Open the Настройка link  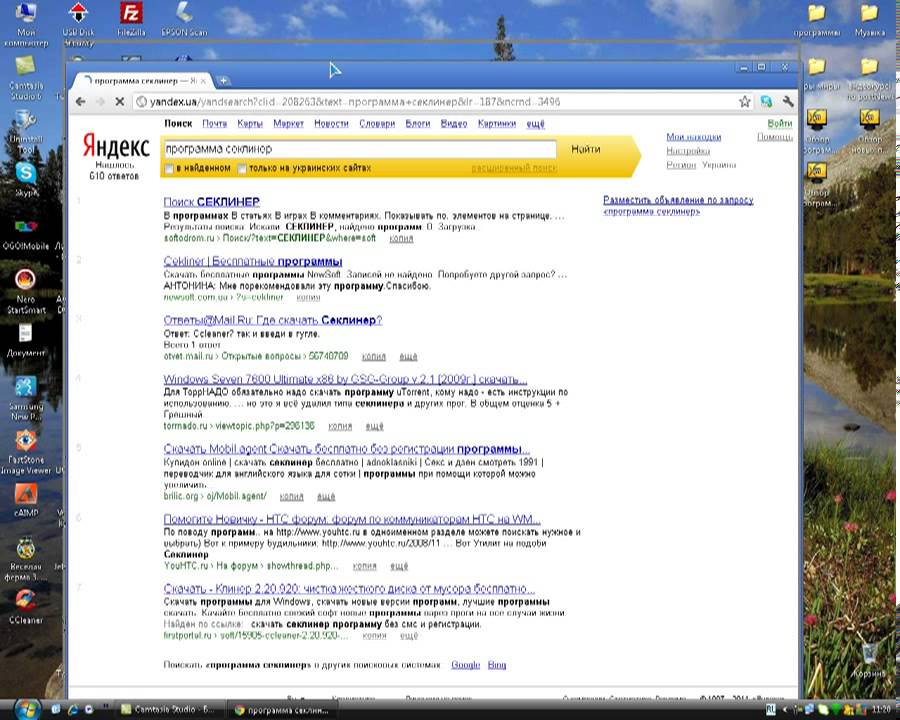pos(688,151)
